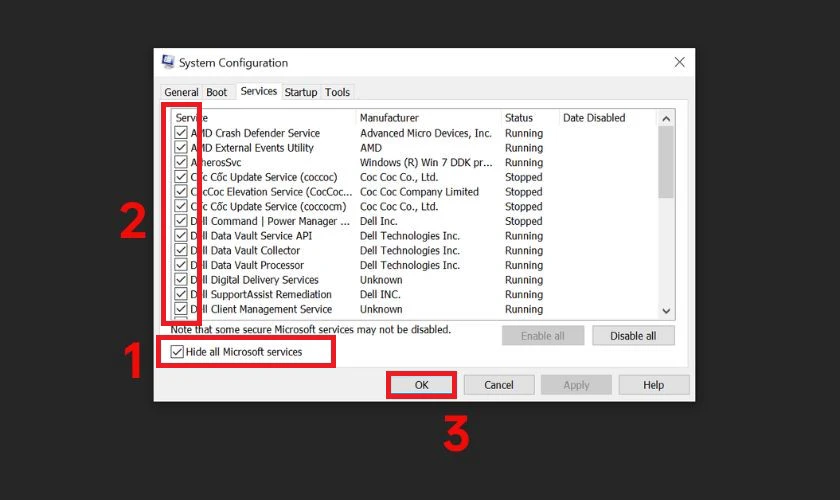Uncheck Dell Data Vault Processor checkbox
This screenshot has height=500, width=840.
click(x=181, y=265)
